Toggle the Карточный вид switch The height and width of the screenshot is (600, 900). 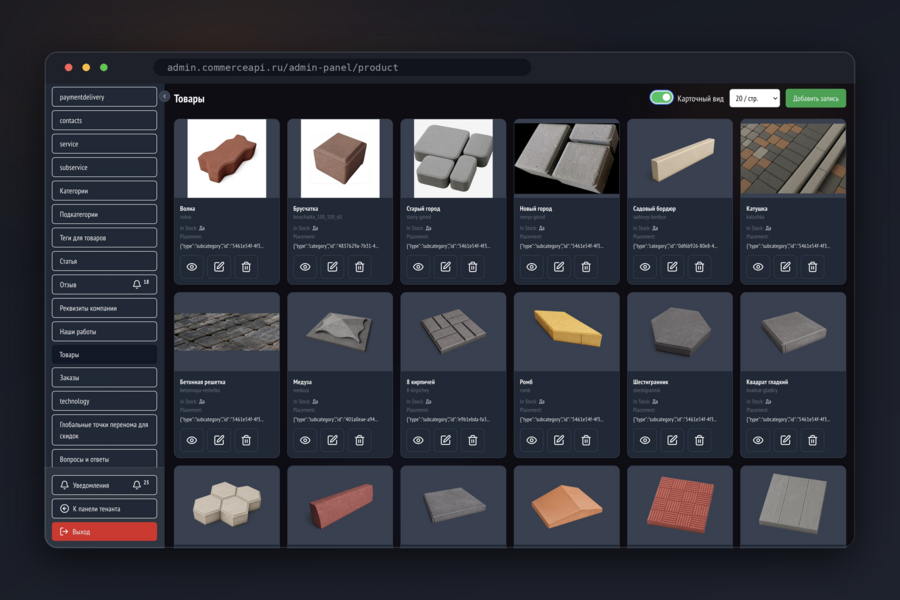coord(661,98)
